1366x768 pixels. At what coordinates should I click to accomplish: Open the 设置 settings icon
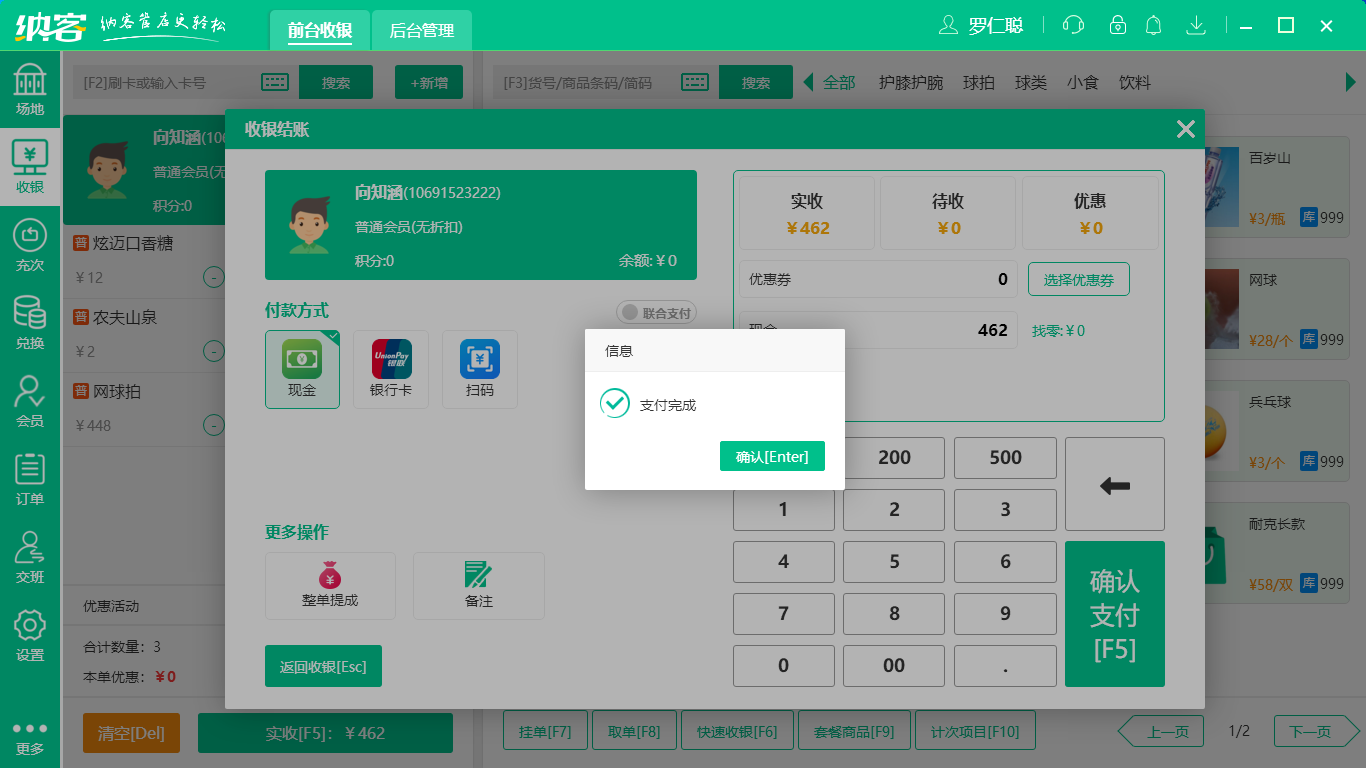(30, 630)
